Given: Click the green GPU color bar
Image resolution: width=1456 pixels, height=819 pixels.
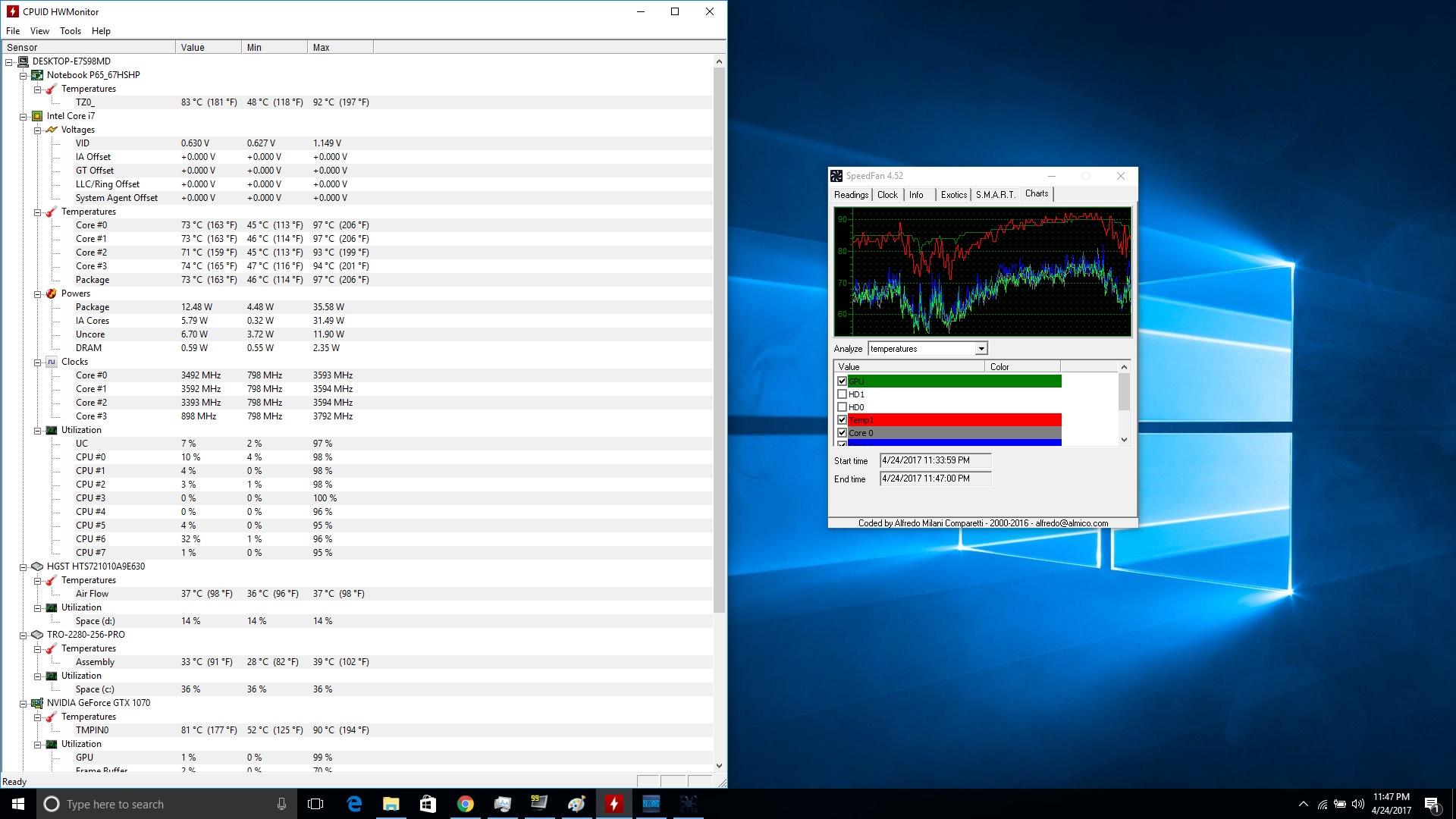Looking at the screenshot, I should tap(955, 381).
